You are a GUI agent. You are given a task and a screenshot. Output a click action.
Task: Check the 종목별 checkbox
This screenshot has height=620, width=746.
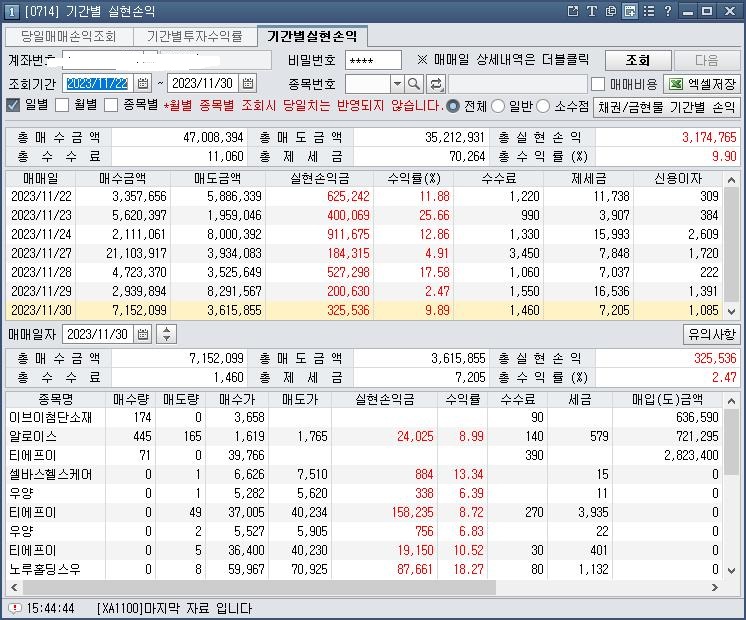(111, 105)
